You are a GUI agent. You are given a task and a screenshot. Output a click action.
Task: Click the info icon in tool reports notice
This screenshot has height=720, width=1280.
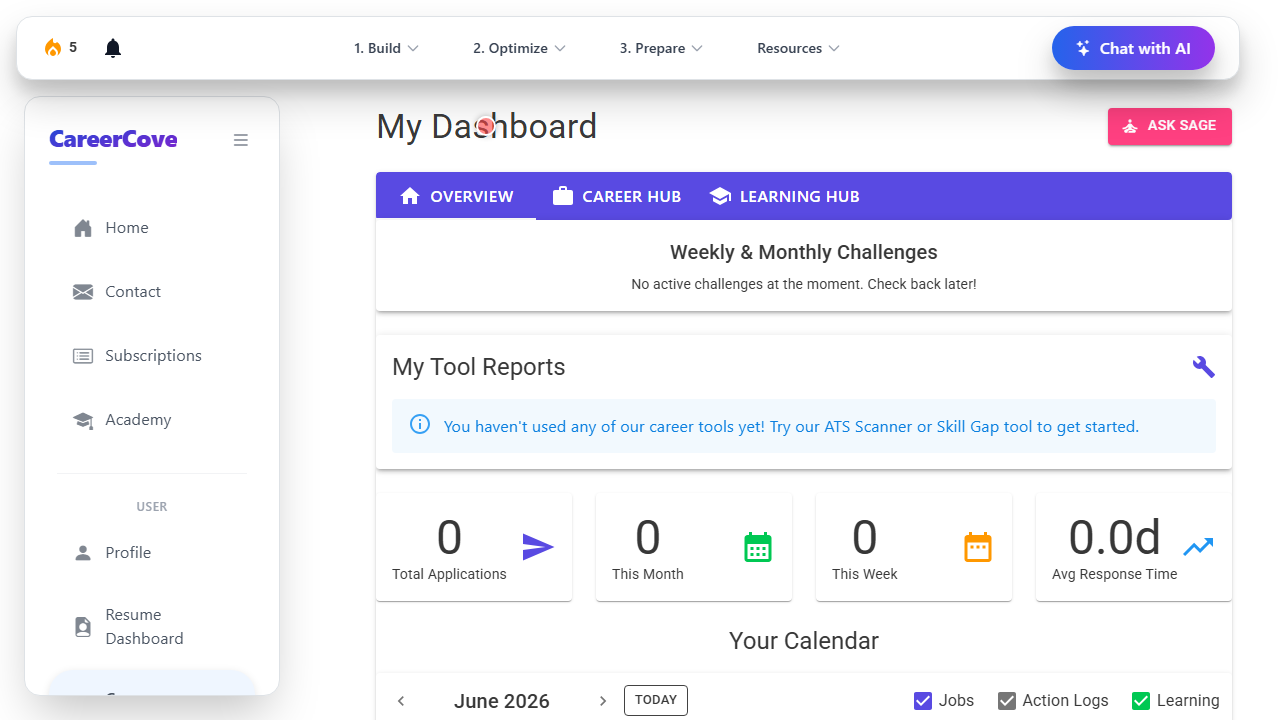point(420,425)
